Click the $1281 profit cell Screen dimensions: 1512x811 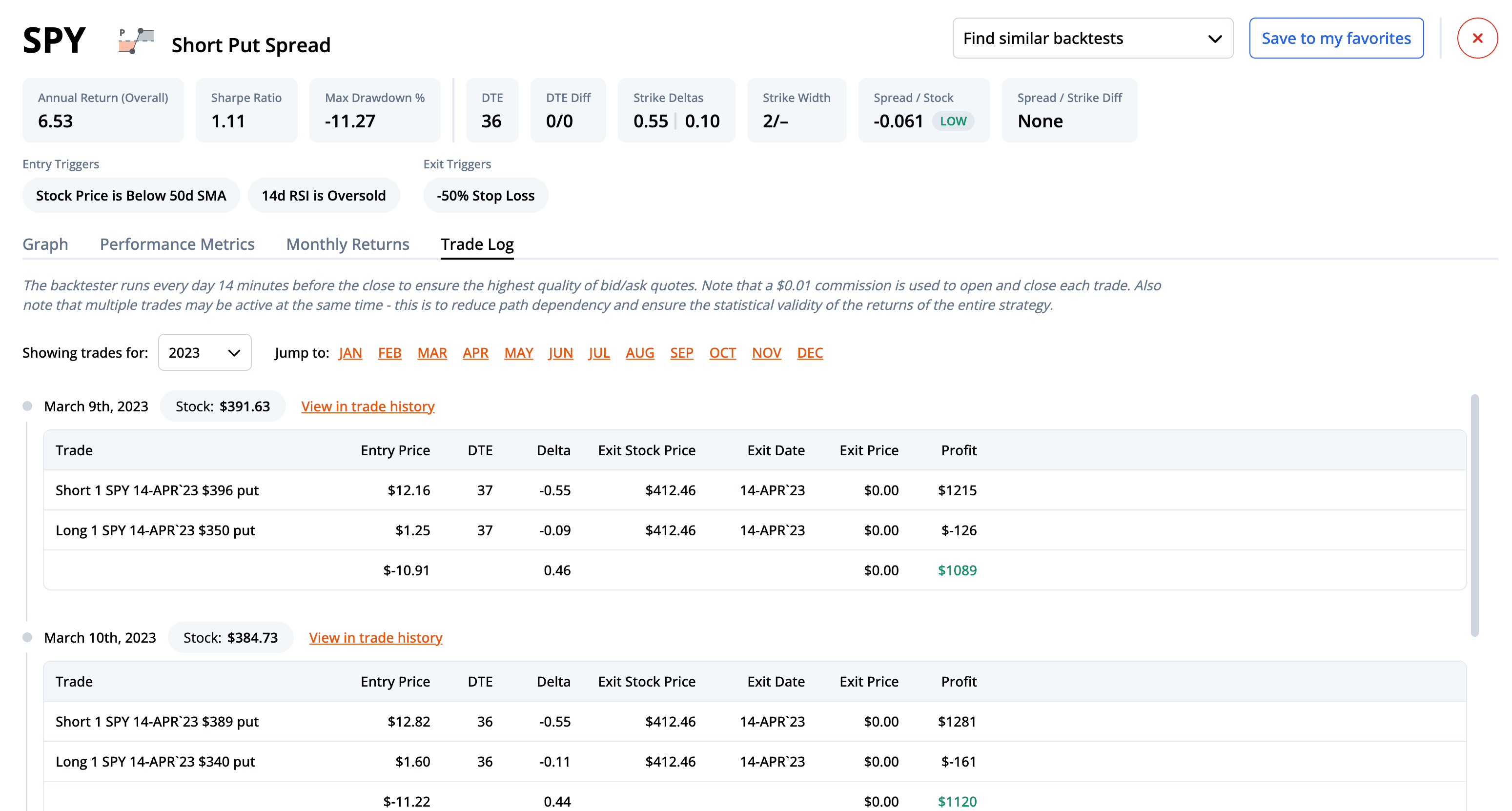click(x=958, y=721)
